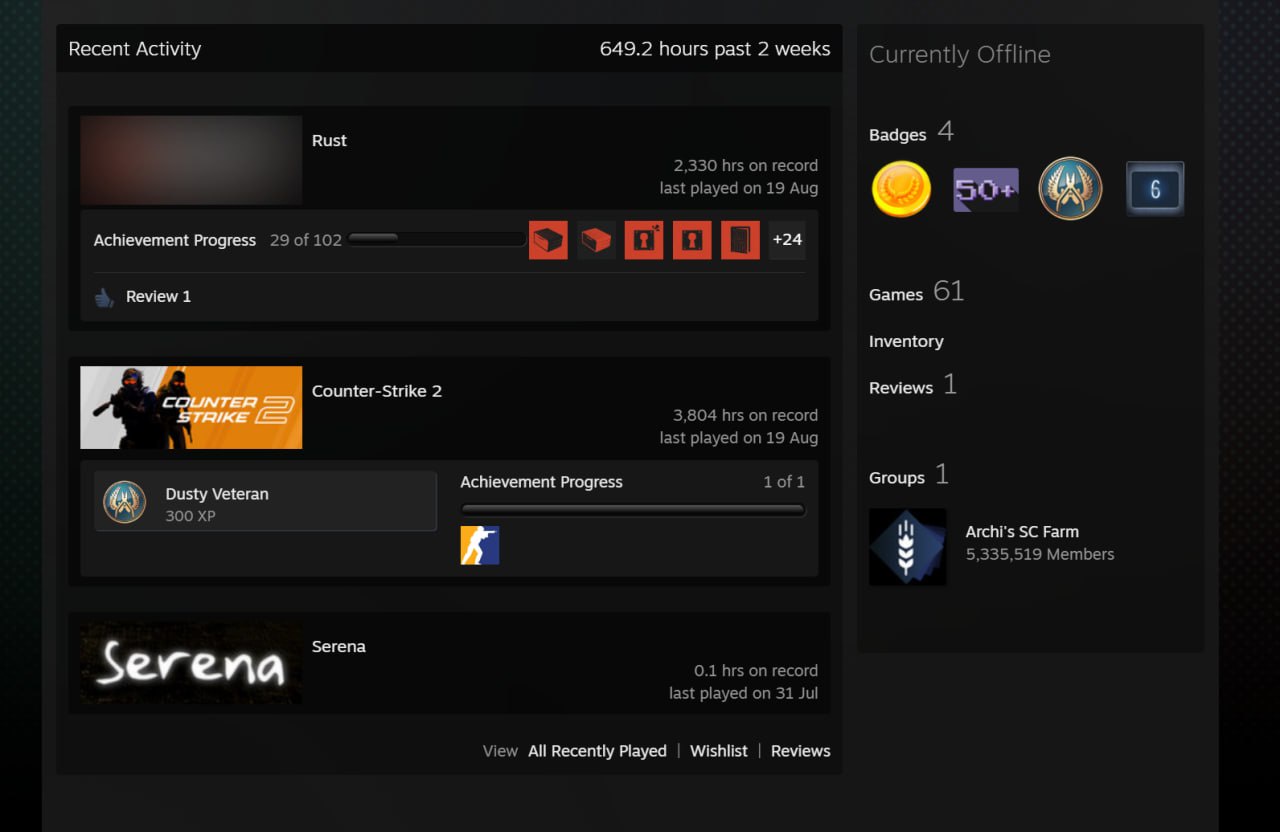Open the Rust game title link
The height and width of the screenshot is (832, 1280).
(329, 141)
